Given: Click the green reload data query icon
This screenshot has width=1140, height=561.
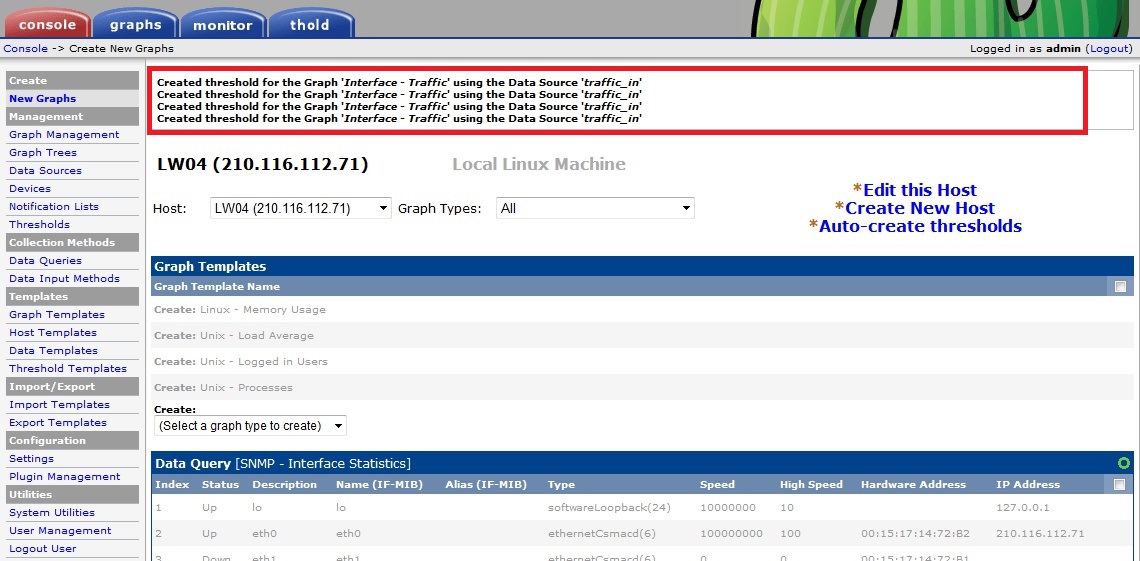Looking at the screenshot, I should [1124, 463].
